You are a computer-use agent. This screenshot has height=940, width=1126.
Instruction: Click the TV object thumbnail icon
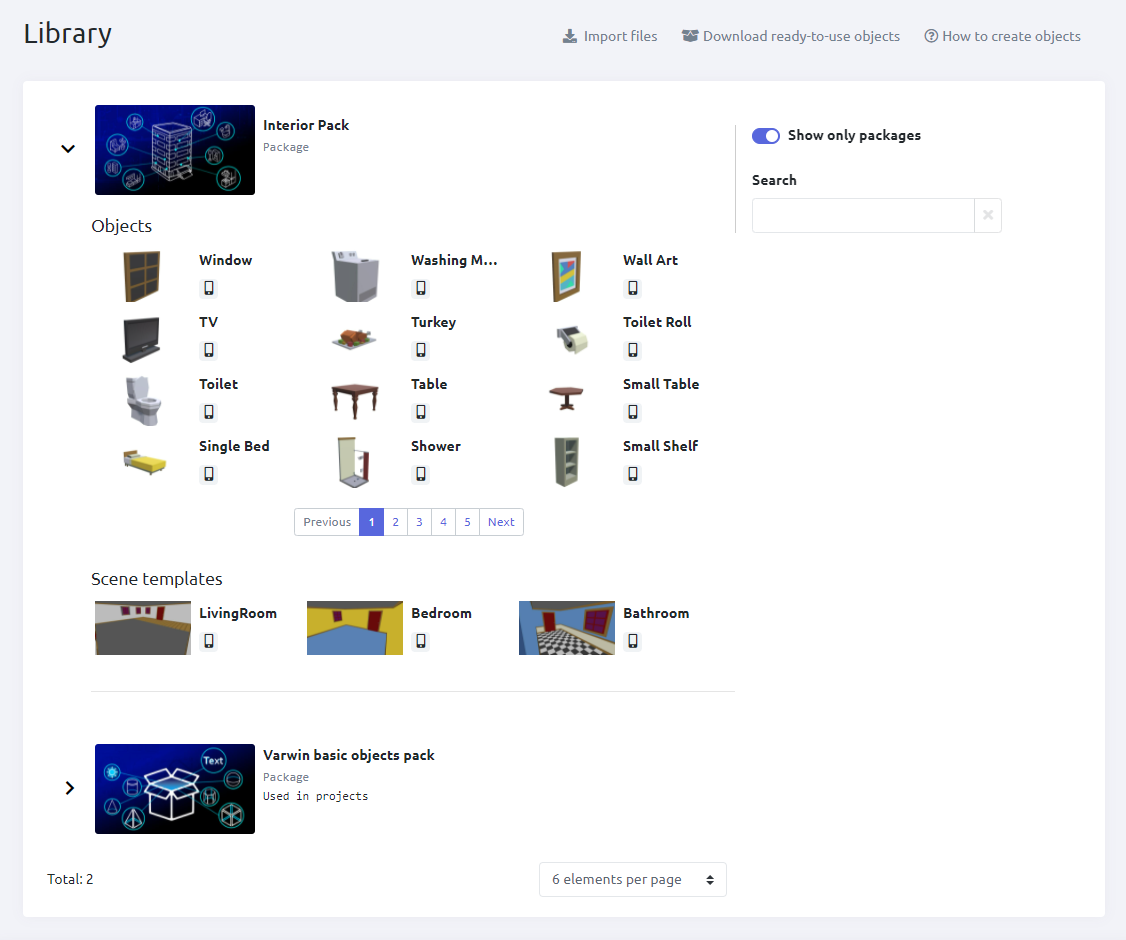point(141,339)
